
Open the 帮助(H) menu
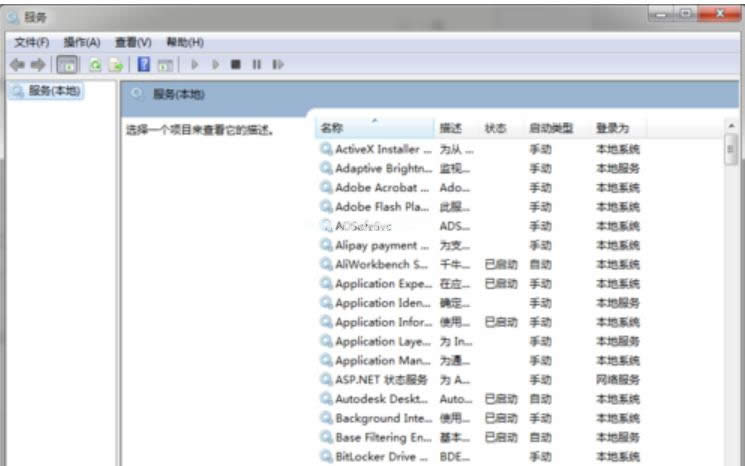[185, 42]
